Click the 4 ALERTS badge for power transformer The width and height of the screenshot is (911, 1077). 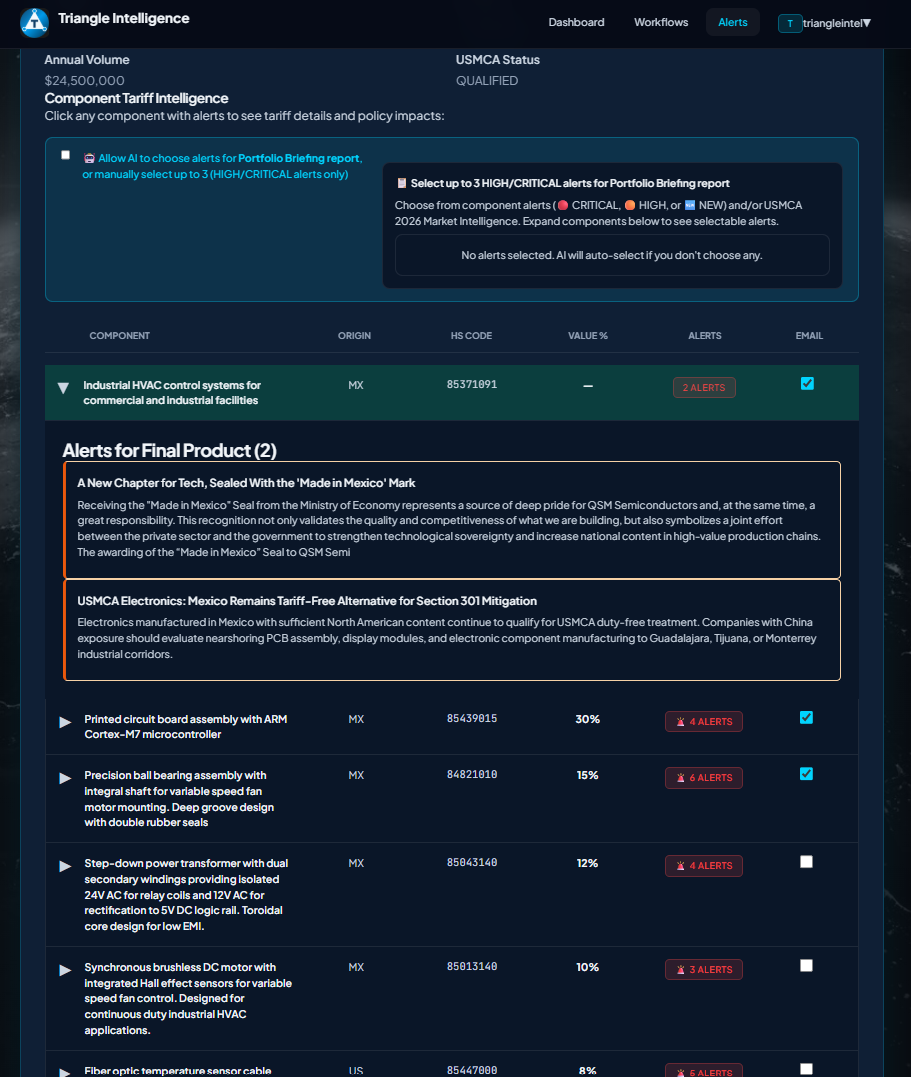coord(703,866)
